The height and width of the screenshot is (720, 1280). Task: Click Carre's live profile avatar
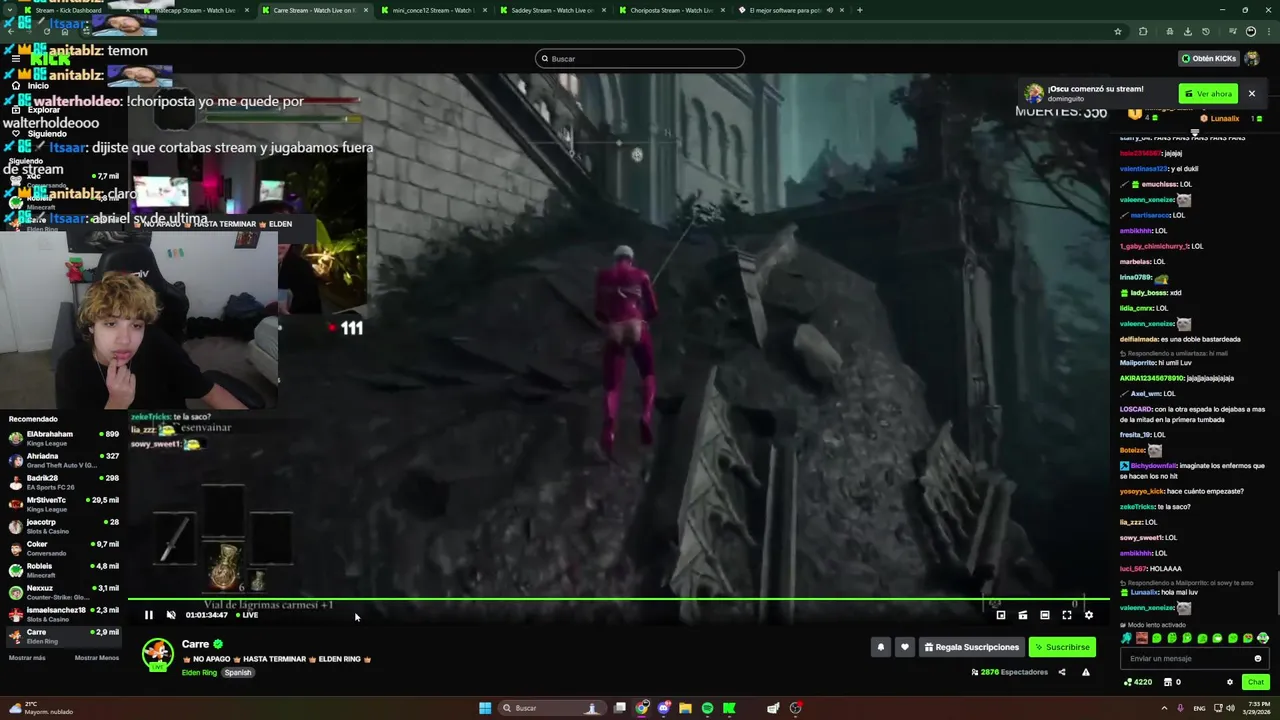click(158, 653)
